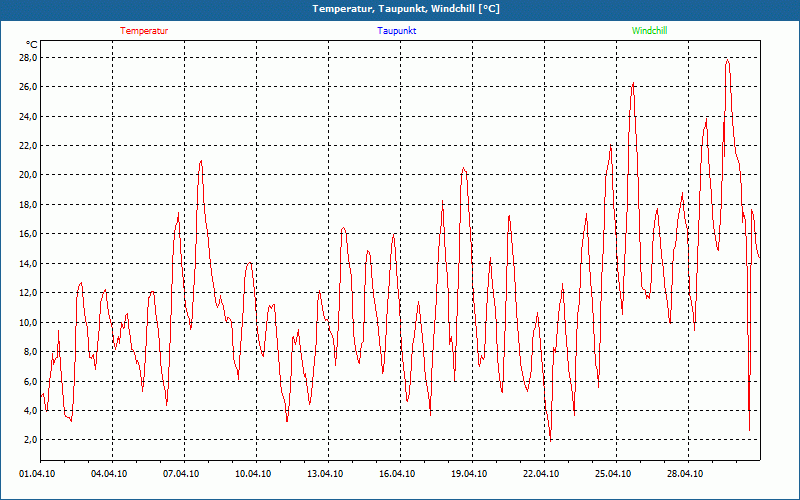Screen dimensions: 800x500
Task: Click the 20,0 y-axis value
Action: tap(29, 175)
